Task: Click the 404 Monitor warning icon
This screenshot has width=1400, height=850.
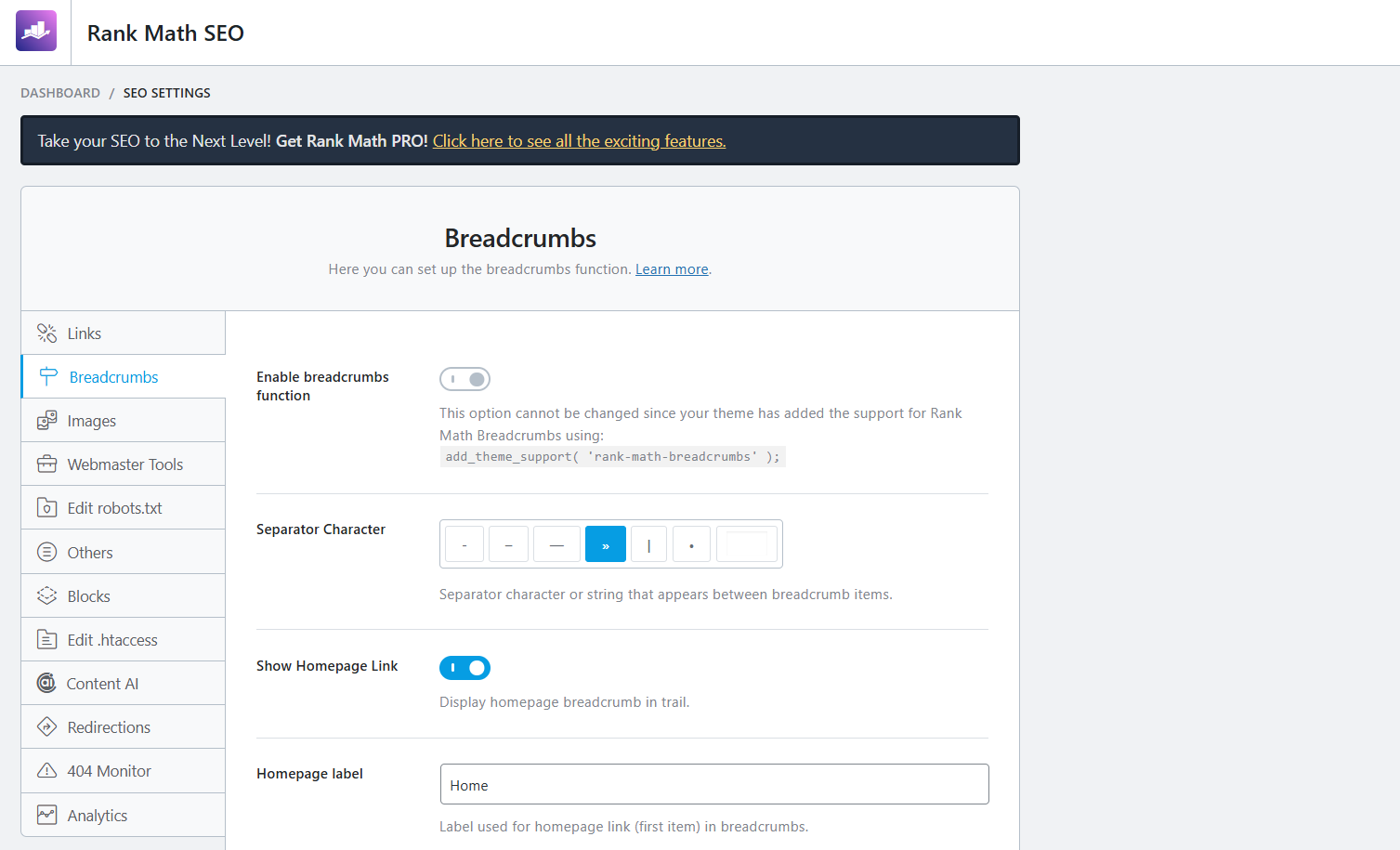Action: point(46,770)
